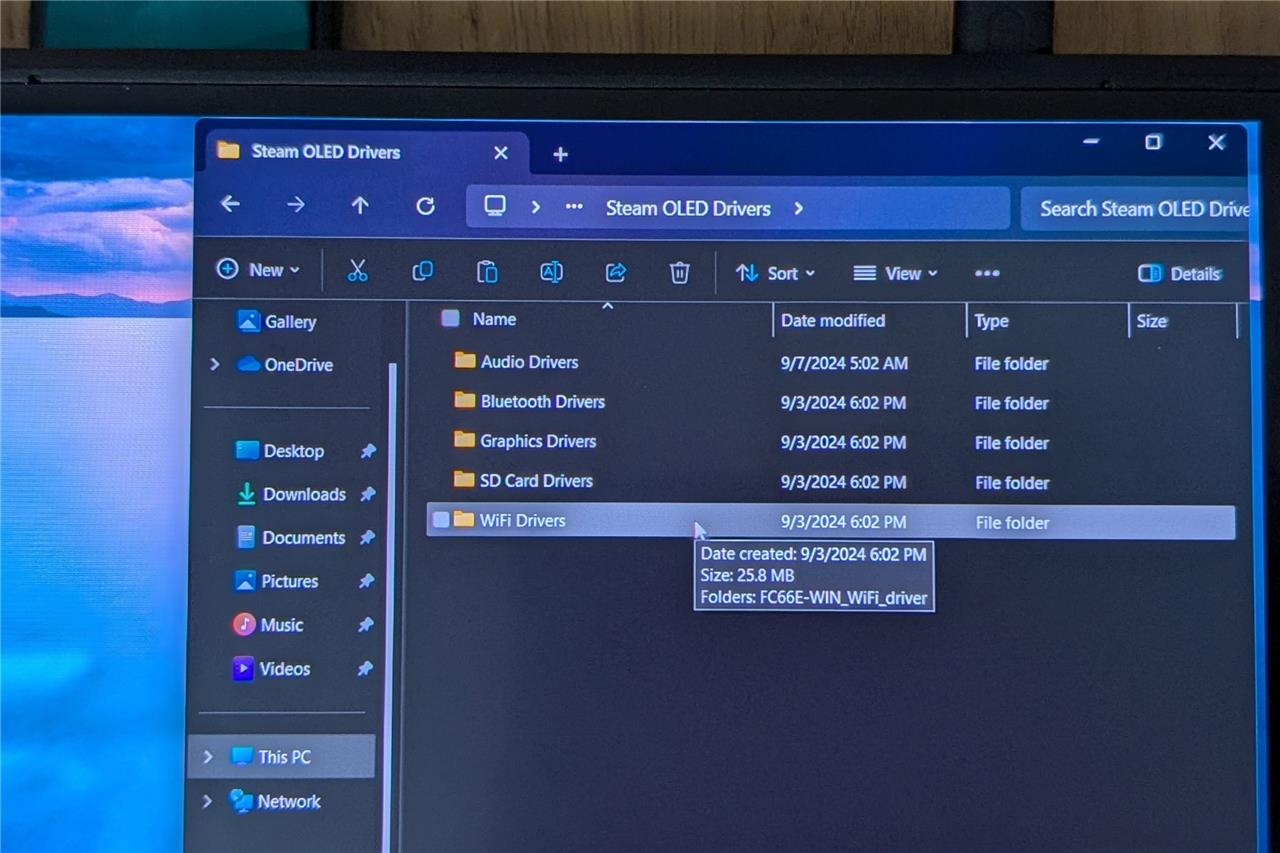Go up one folder level

pos(360,205)
